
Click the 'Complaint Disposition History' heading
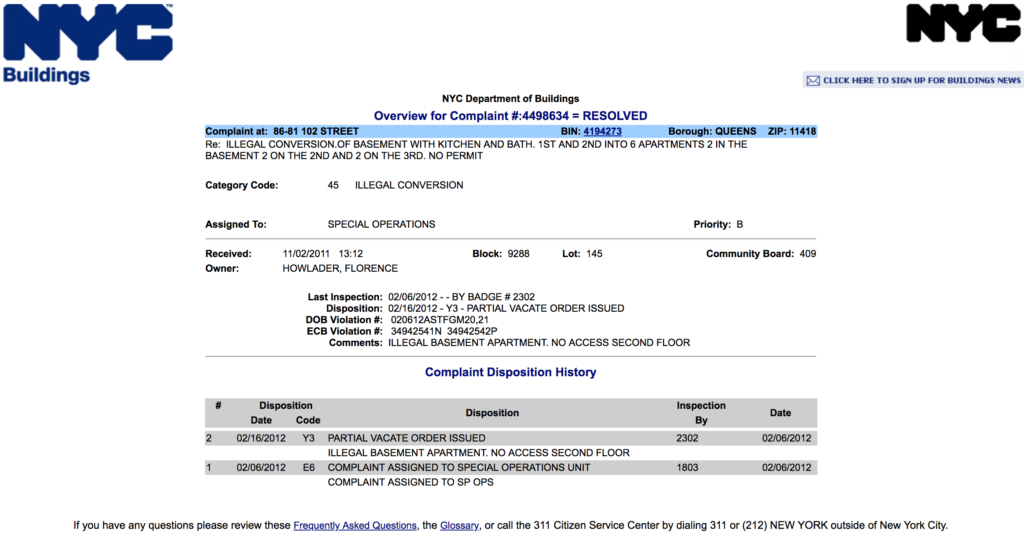510,372
